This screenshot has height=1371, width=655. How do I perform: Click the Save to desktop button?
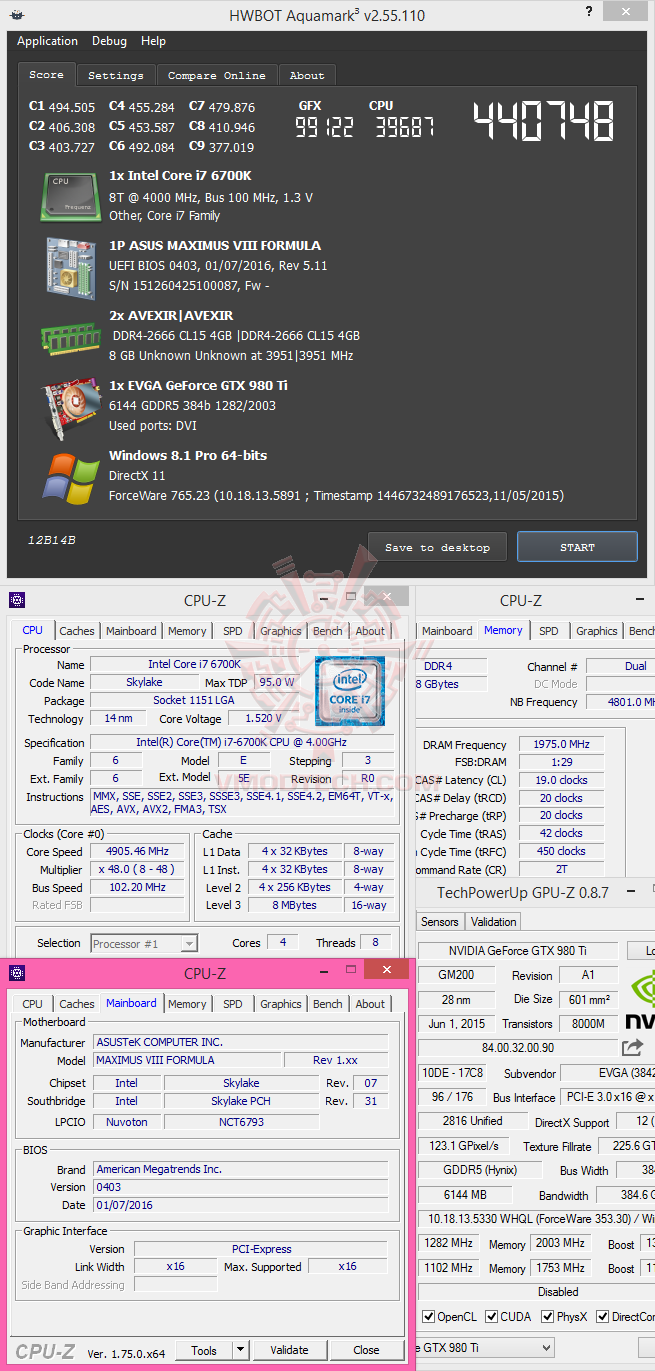tap(438, 547)
